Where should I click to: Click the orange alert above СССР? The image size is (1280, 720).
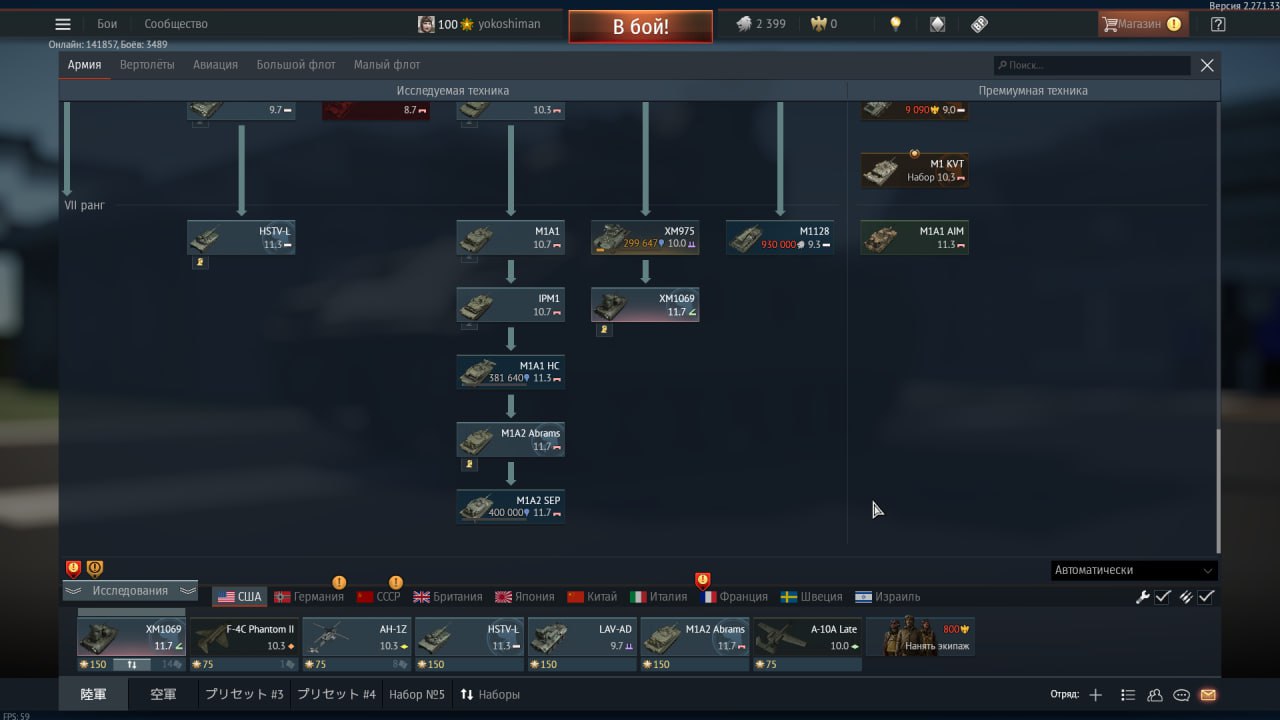[x=395, y=582]
